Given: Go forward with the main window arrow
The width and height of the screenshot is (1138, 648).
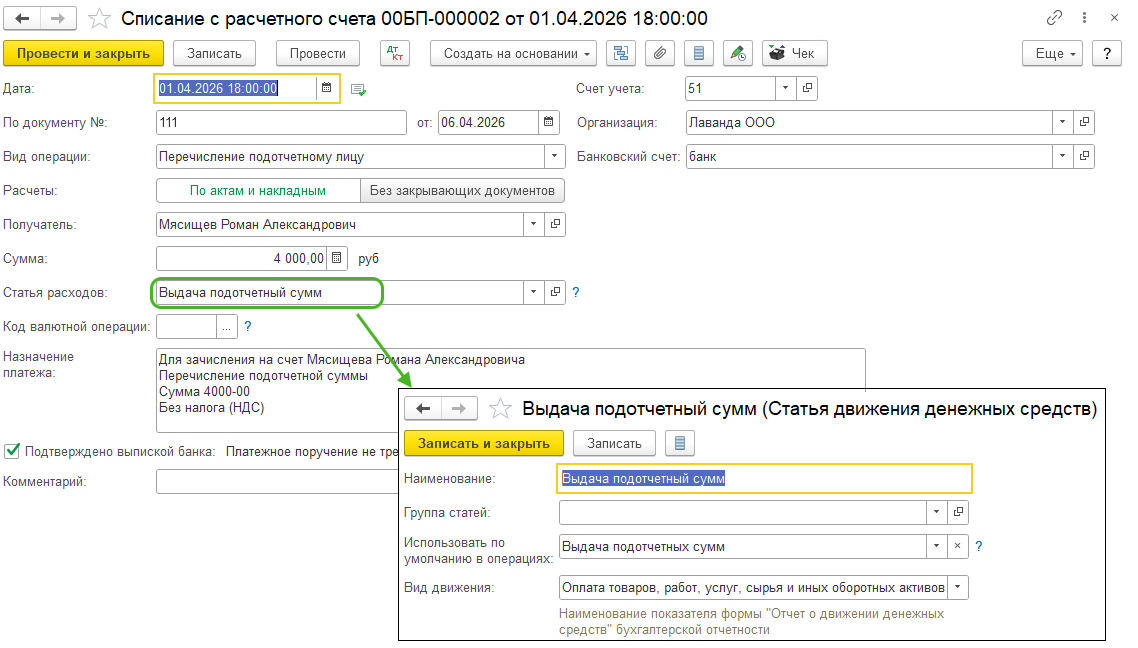Looking at the screenshot, I should click(58, 18).
